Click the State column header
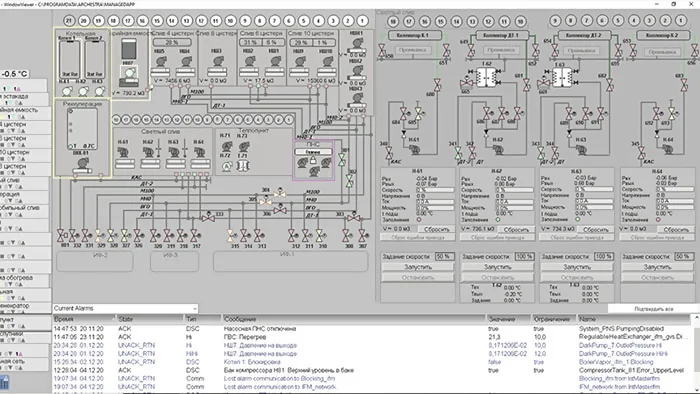This screenshot has width=700, height=394. [150, 319]
